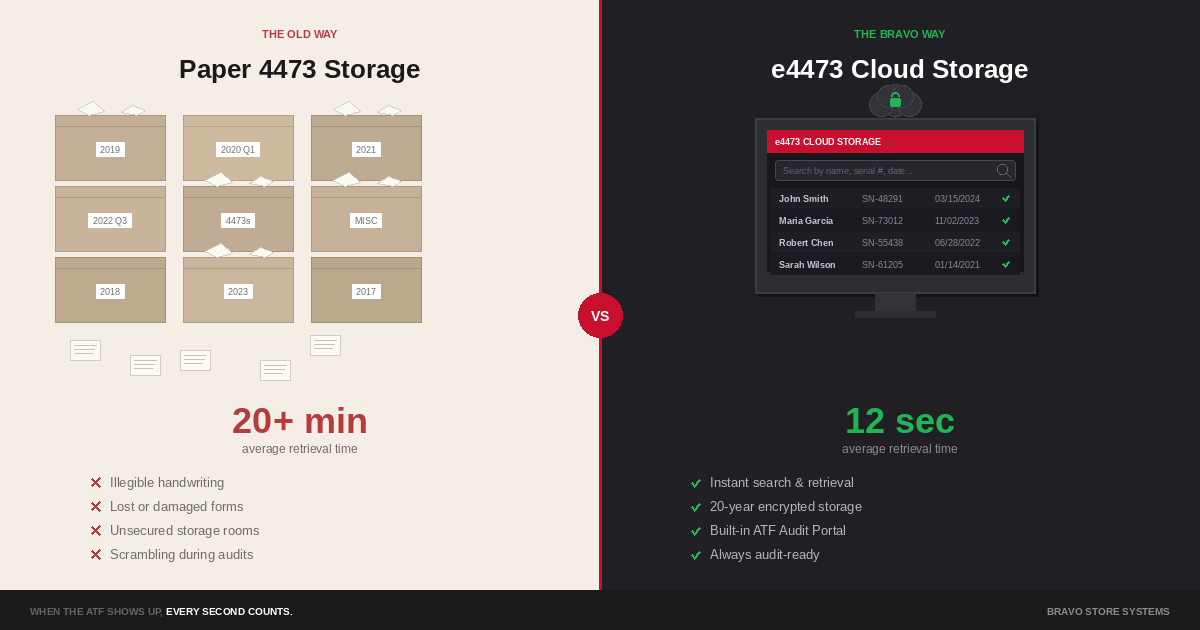
Task: Click the green check beside Built-in ATF Audit Portal
Action: [696, 531]
